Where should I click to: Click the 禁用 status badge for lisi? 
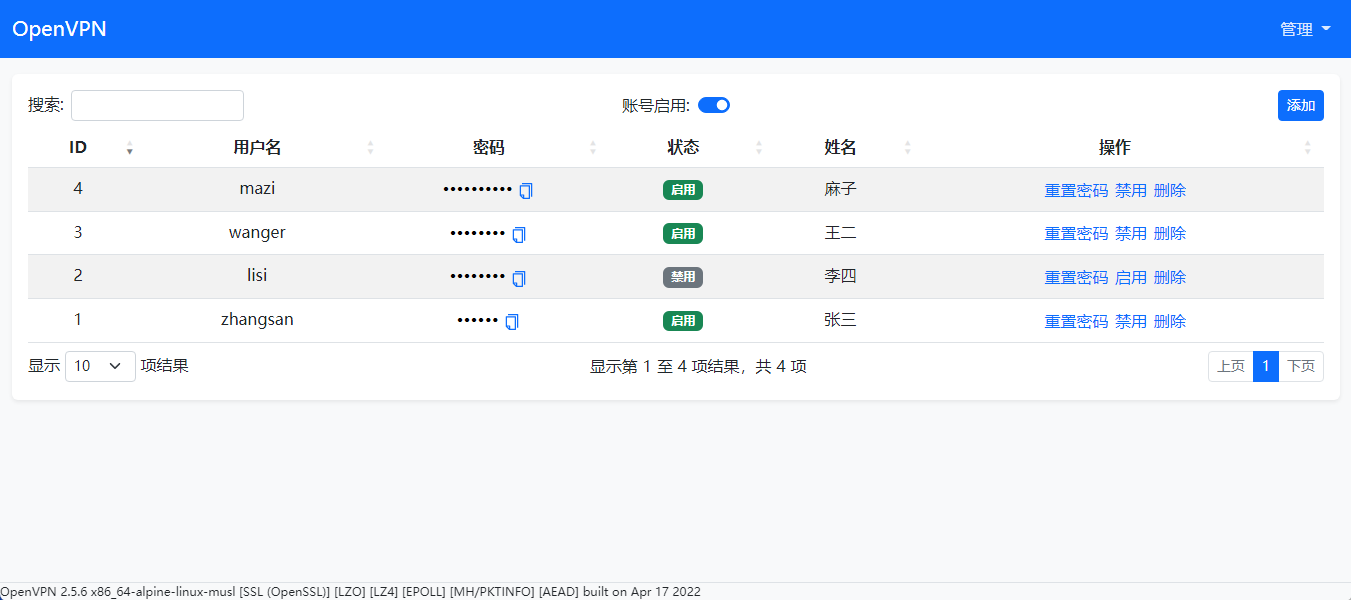[683, 277]
